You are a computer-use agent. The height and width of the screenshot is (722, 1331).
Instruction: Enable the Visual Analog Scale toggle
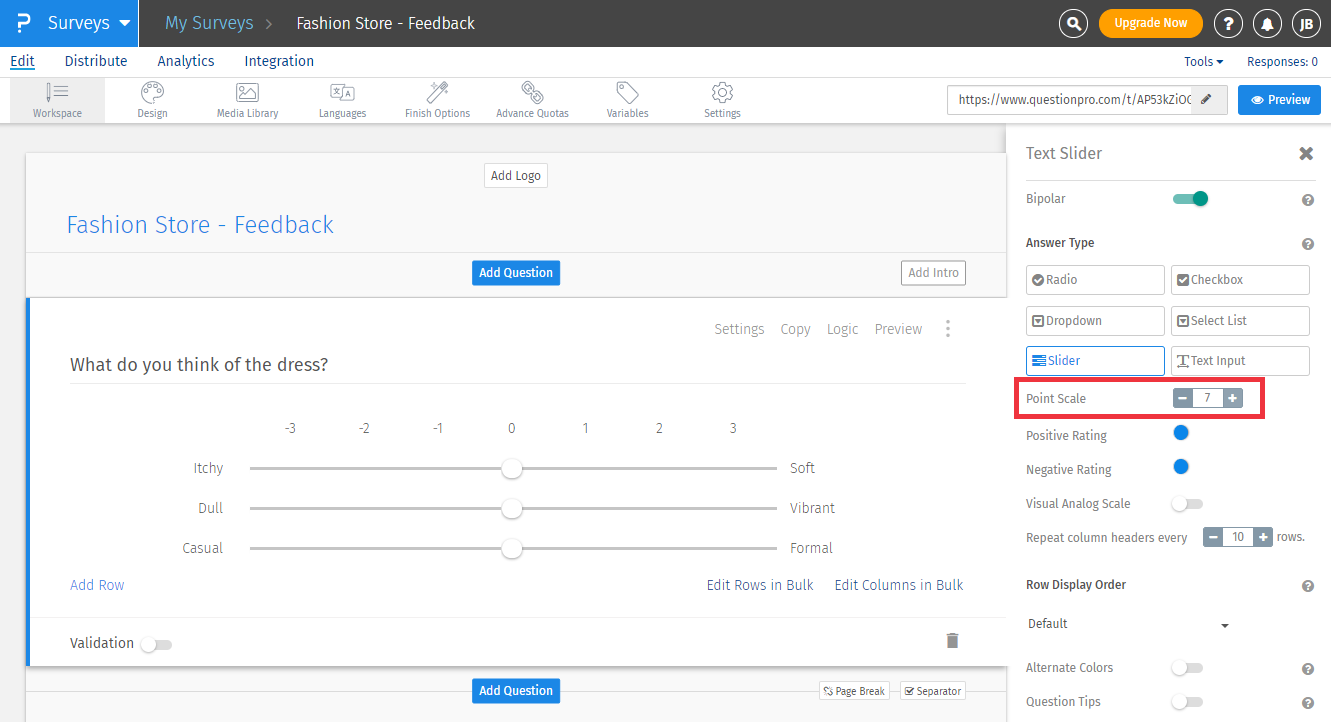tap(1187, 504)
